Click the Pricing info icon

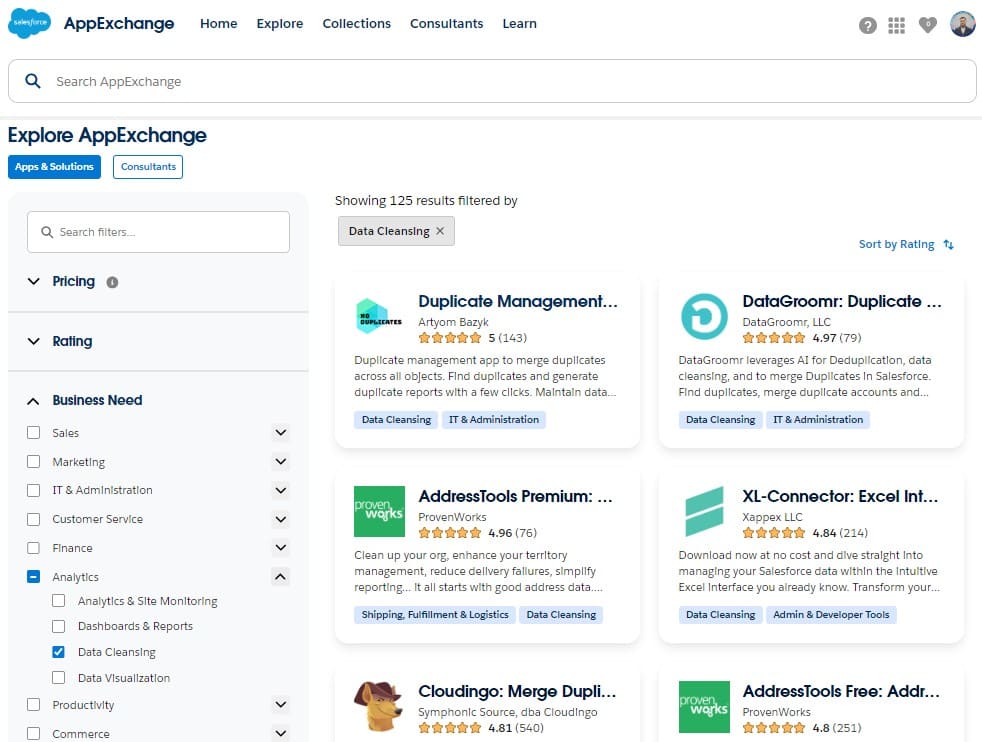pos(112,282)
